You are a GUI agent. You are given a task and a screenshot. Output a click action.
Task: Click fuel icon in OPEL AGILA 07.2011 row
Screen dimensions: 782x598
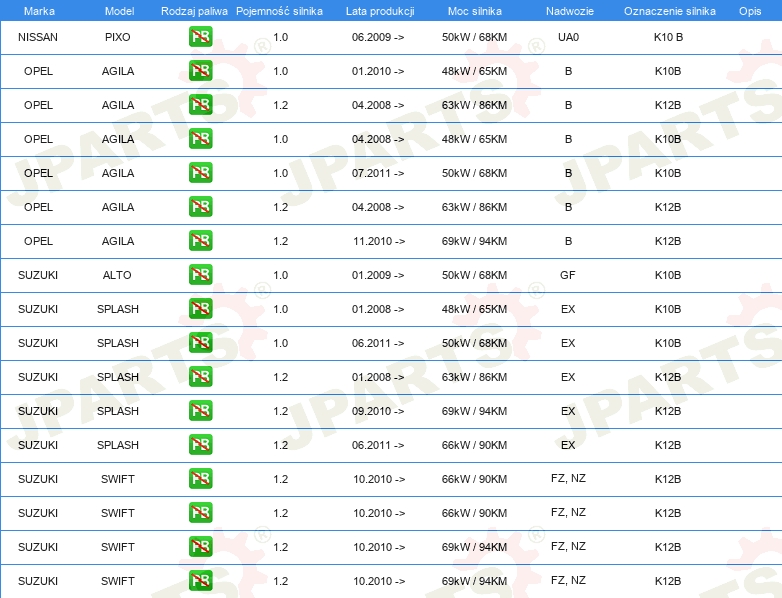[x=200, y=173]
